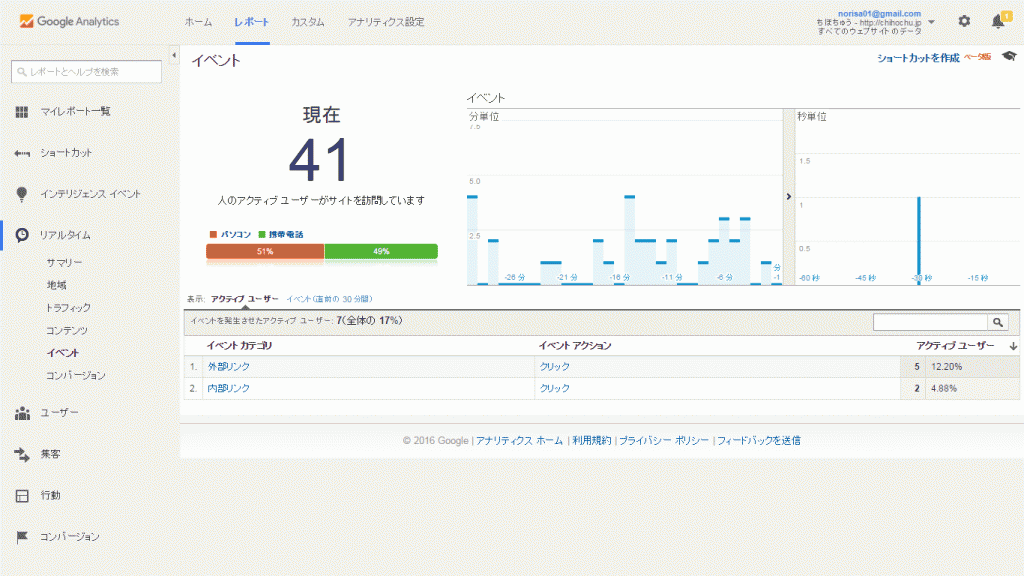This screenshot has height=576, width=1024.
Task: Open the マイレポート一覧 grid icon
Action: pyautogui.click(x=20, y=110)
